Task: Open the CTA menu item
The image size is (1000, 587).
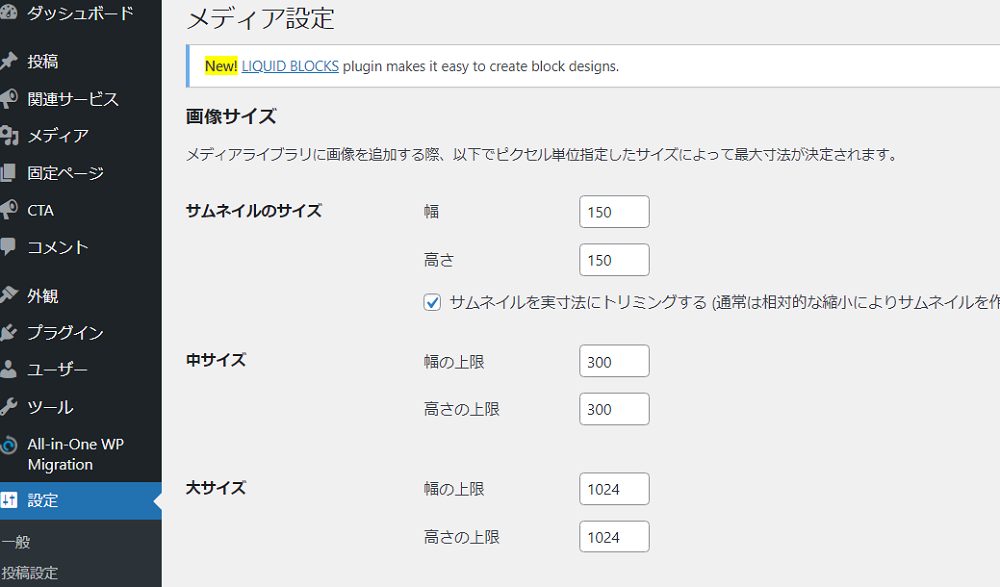Action: coord(41,210)
